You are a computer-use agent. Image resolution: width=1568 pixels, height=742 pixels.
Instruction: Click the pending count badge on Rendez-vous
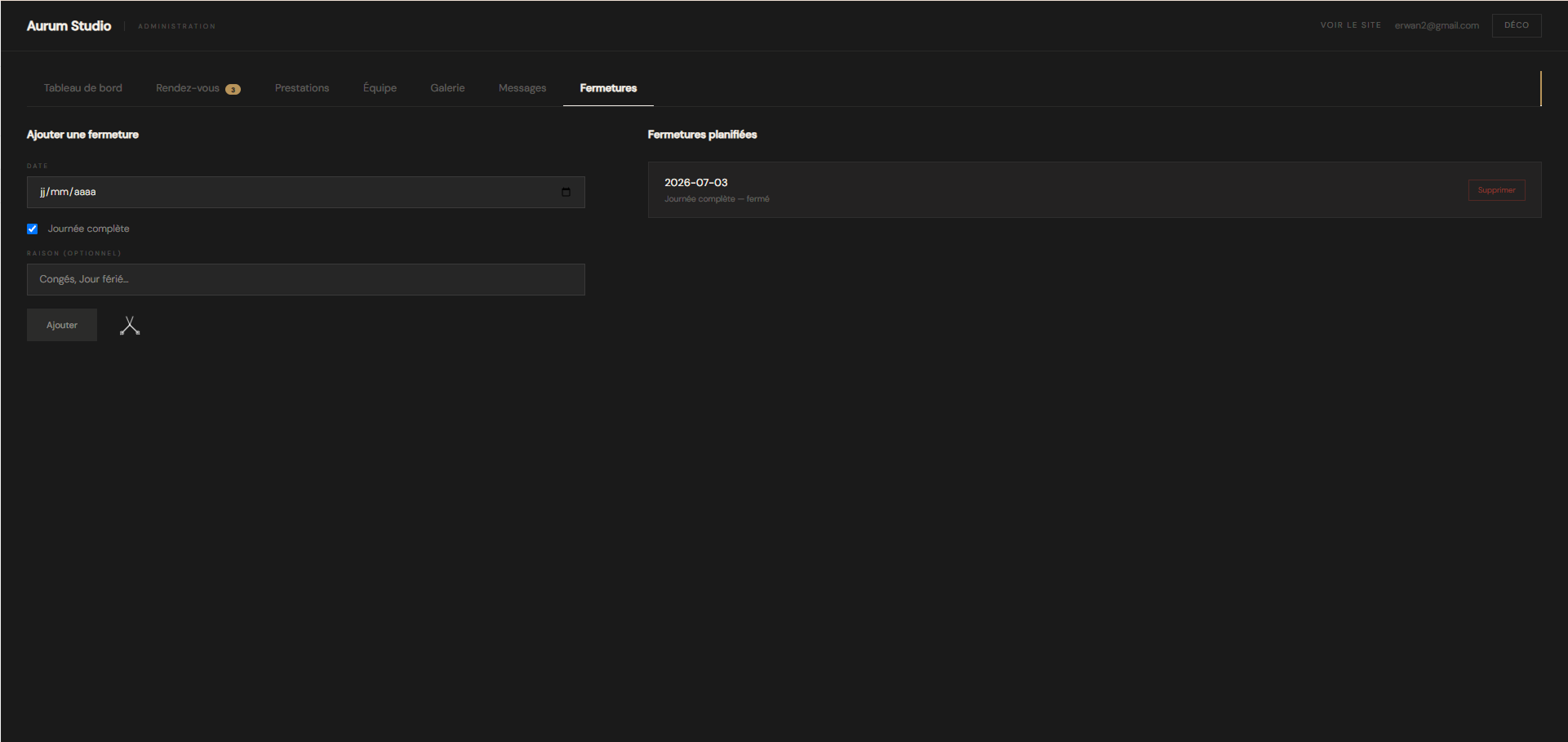coord(233,89)
